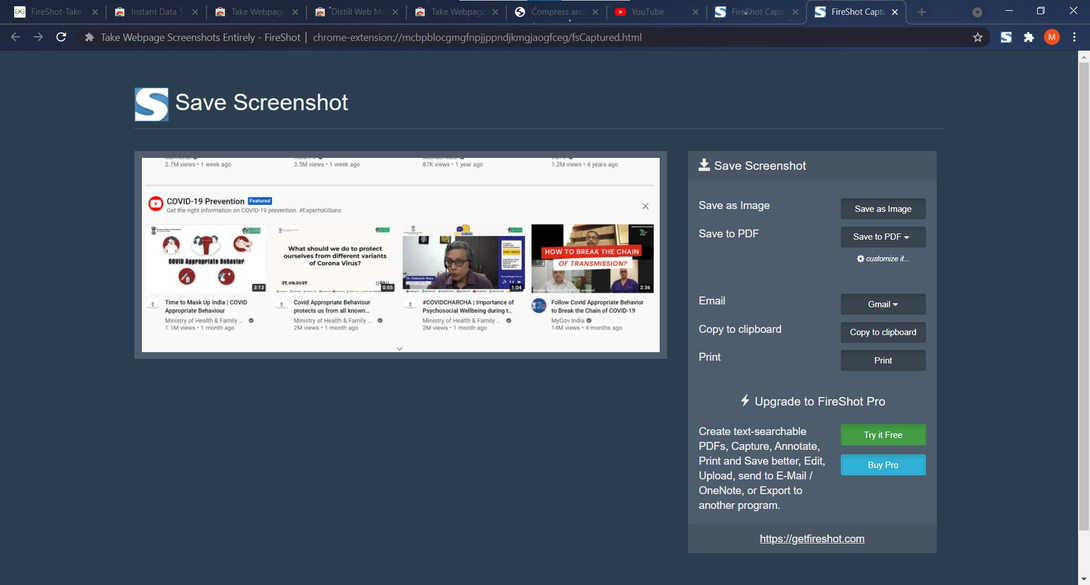Open the getfireshot.com link
Screen dimensions: 1090x585
pos(812,538)
